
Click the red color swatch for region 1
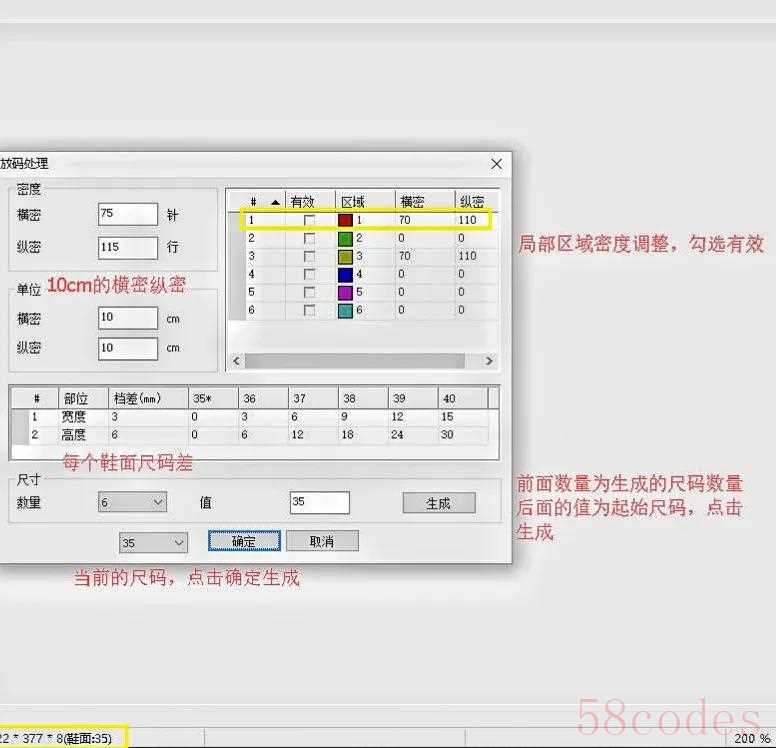pyautogui.click(x=346, y=220)
